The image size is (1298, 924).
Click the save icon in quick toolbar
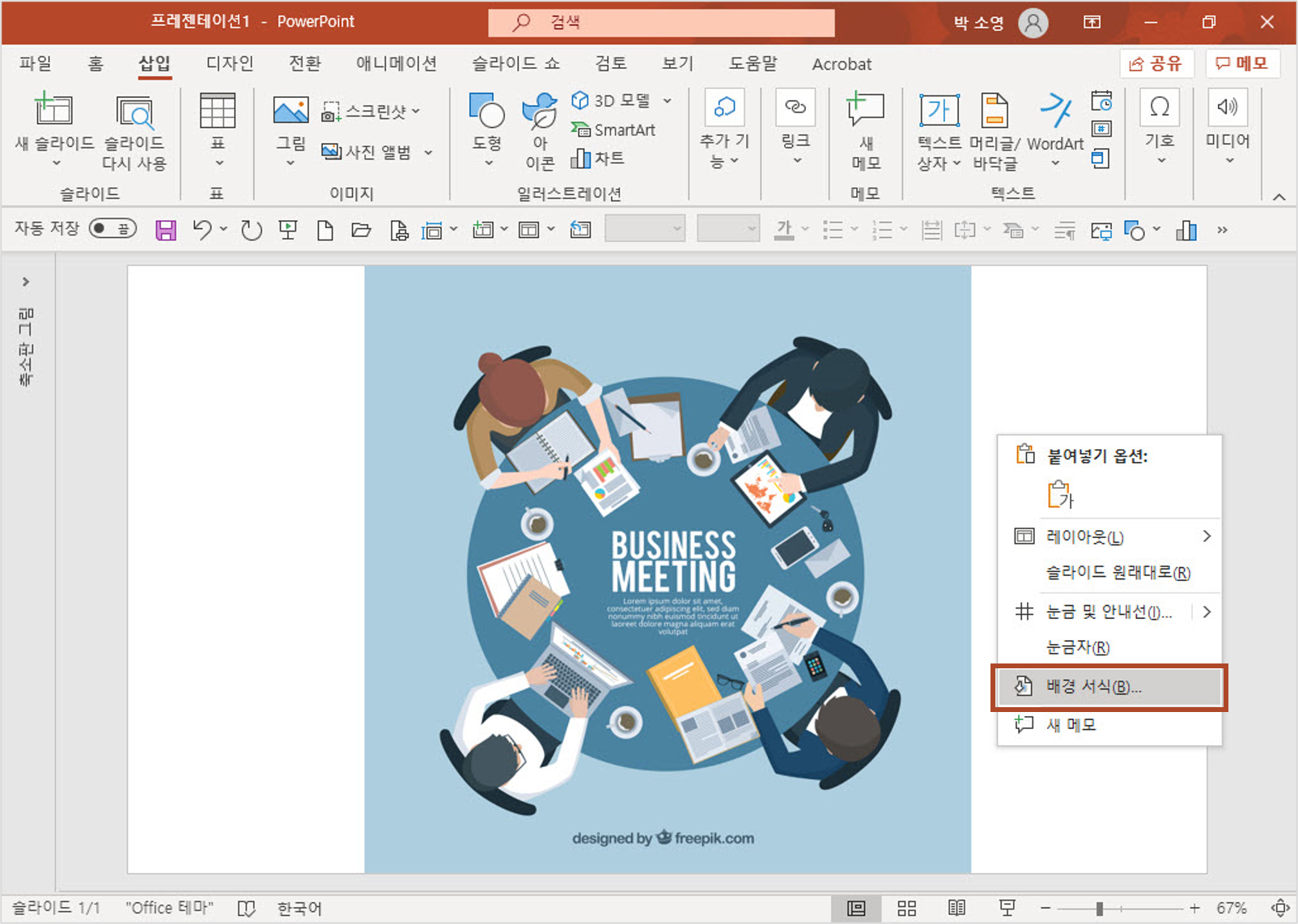(166, 231)
